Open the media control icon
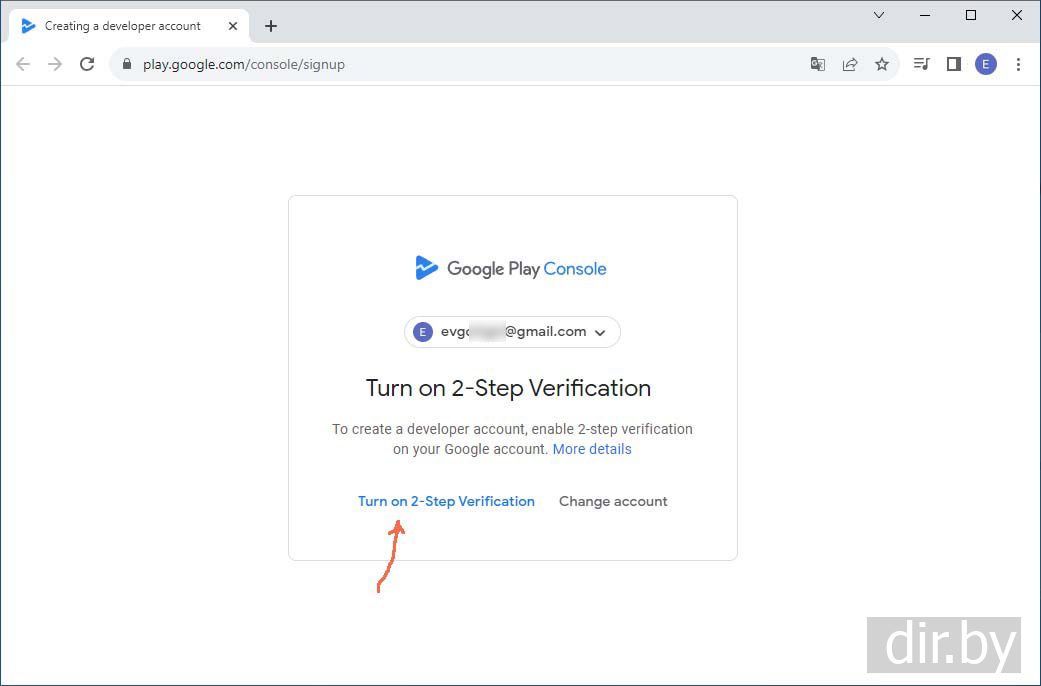The width and height of the screenshot is (1041, 686). click(922, 64)
